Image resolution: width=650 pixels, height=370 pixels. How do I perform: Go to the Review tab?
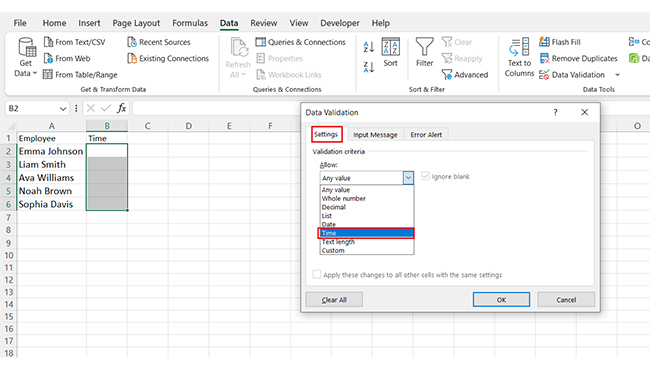click(x=264, y=23)
